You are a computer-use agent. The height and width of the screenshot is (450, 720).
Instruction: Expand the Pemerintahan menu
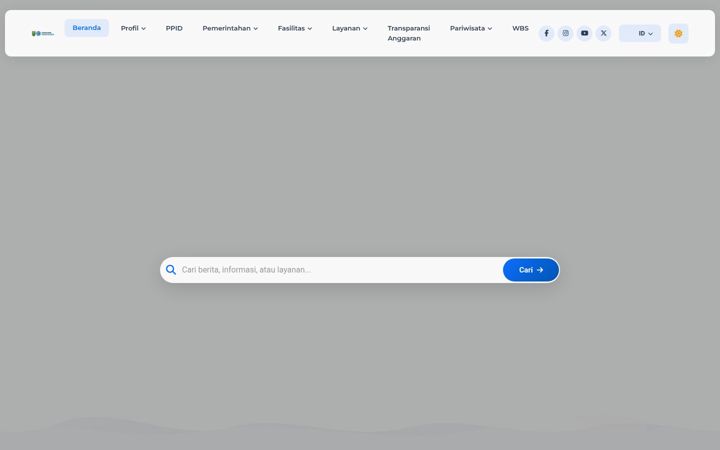(x=230, y=28)
